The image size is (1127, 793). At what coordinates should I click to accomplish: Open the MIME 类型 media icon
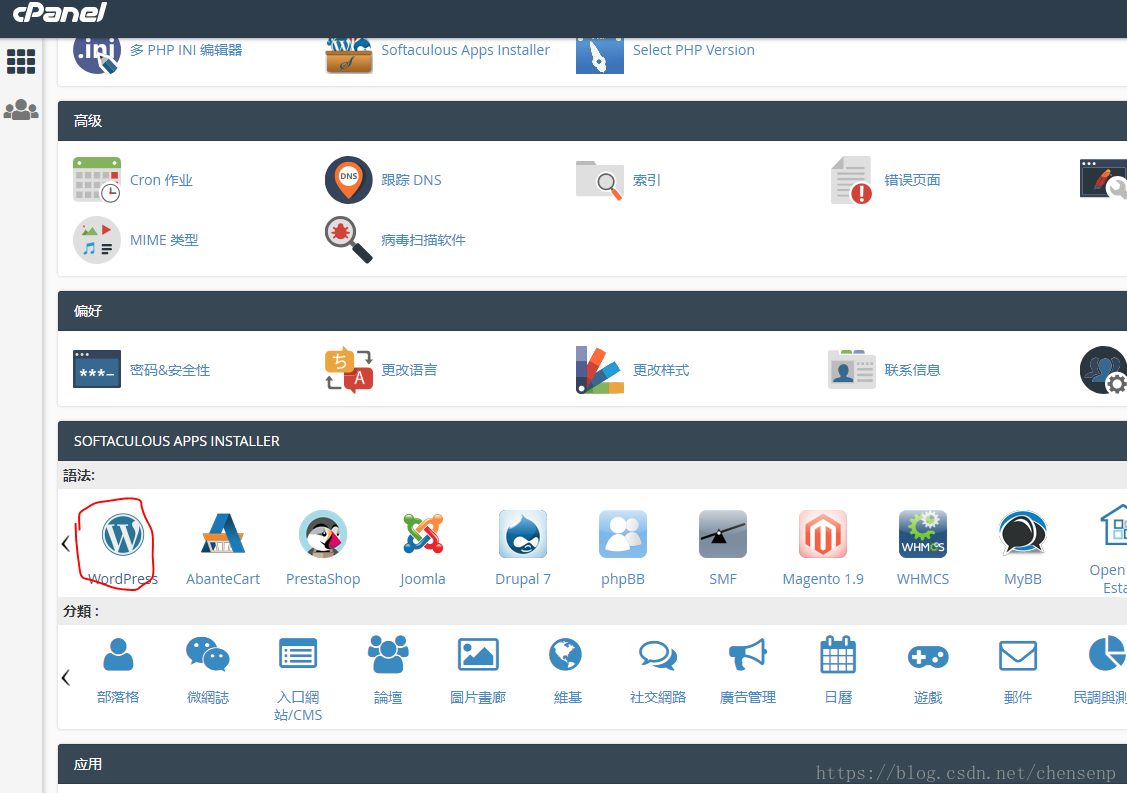97,240
